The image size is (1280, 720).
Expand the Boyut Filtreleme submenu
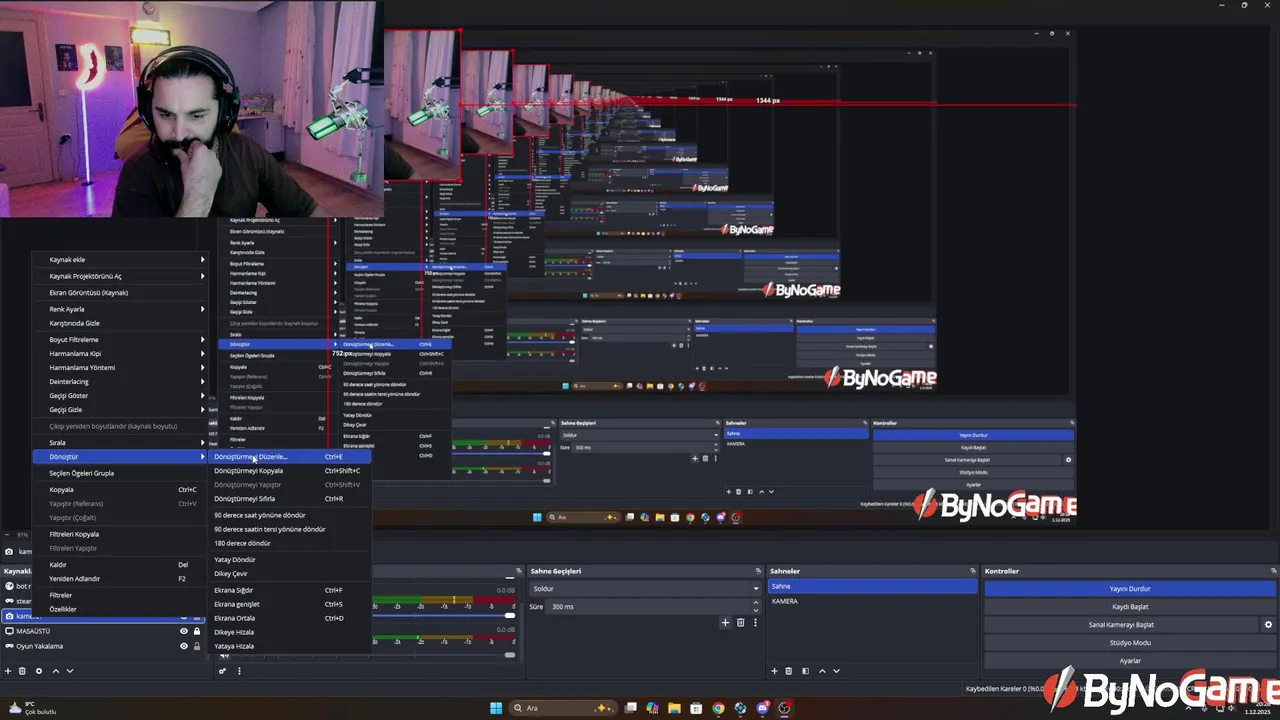[125, 340]
